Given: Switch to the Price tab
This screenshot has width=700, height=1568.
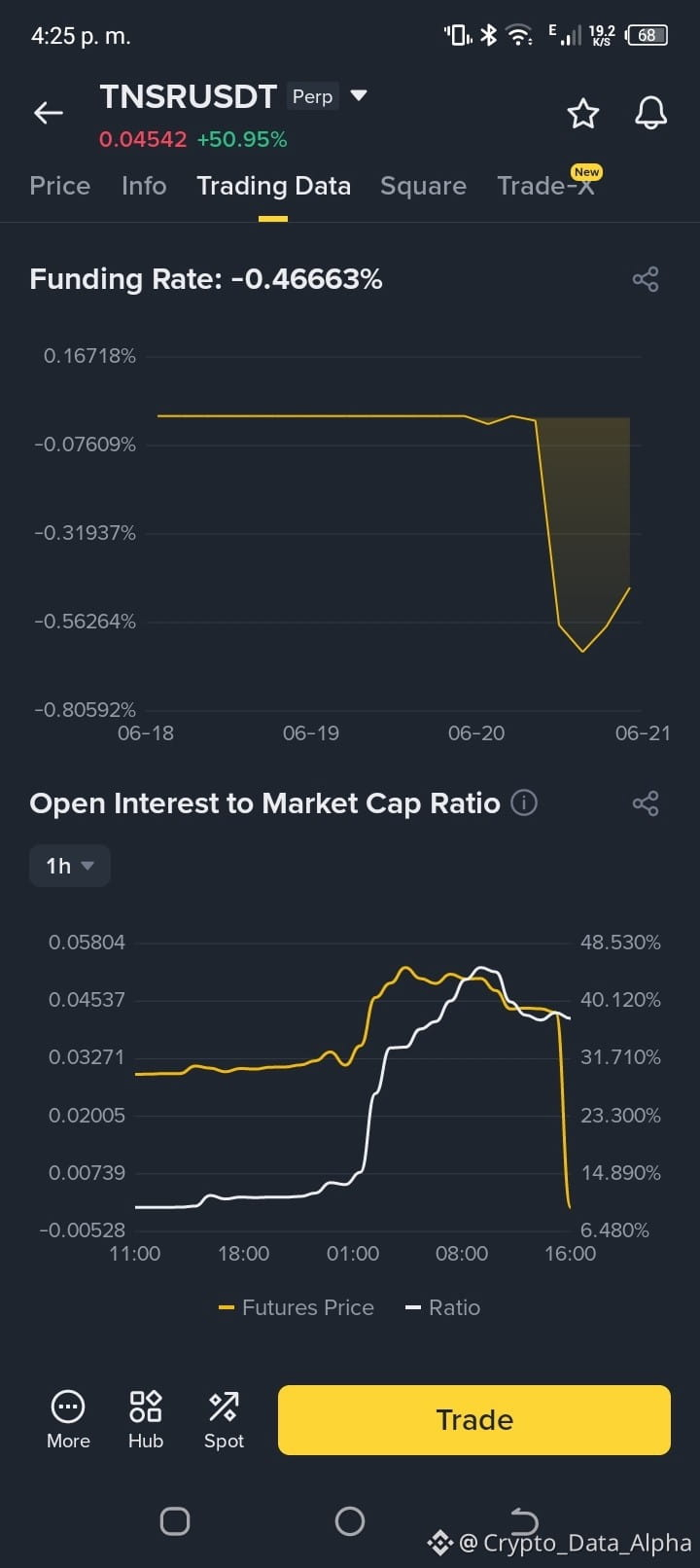Looking at the screenshot, I should point(60,186).
